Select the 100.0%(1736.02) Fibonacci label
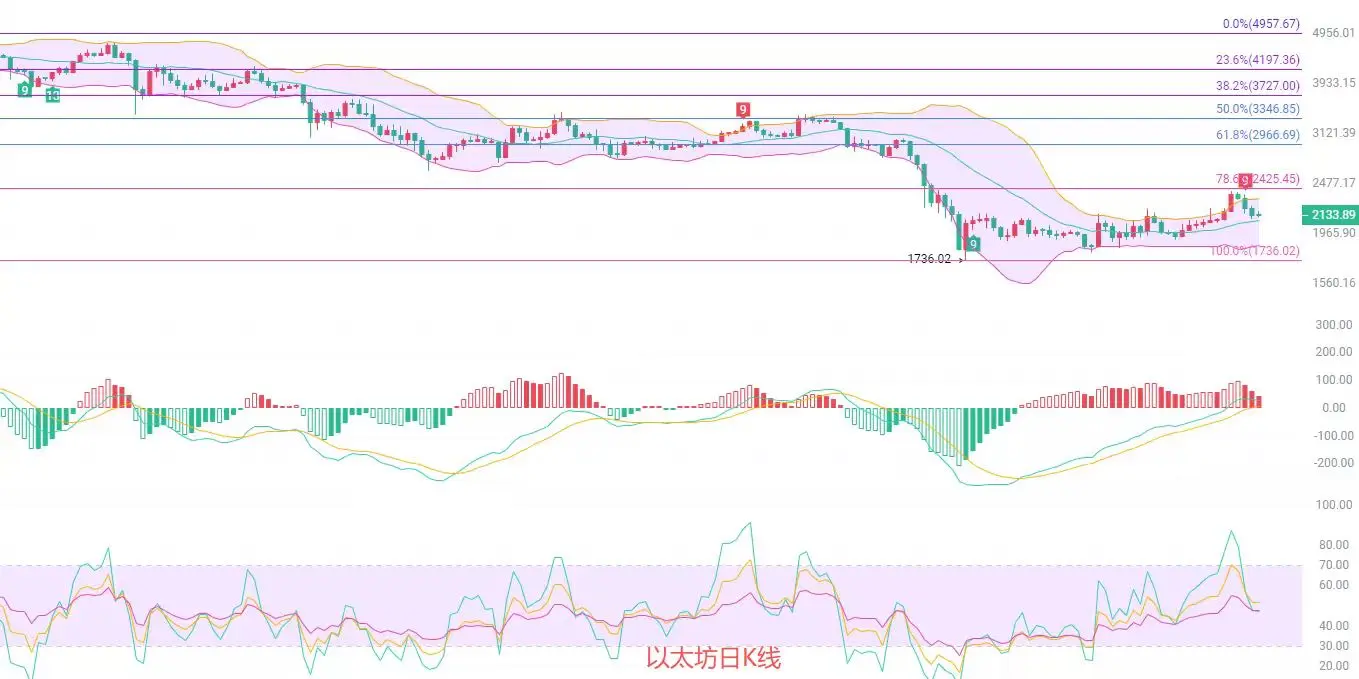 (1255, 251)
